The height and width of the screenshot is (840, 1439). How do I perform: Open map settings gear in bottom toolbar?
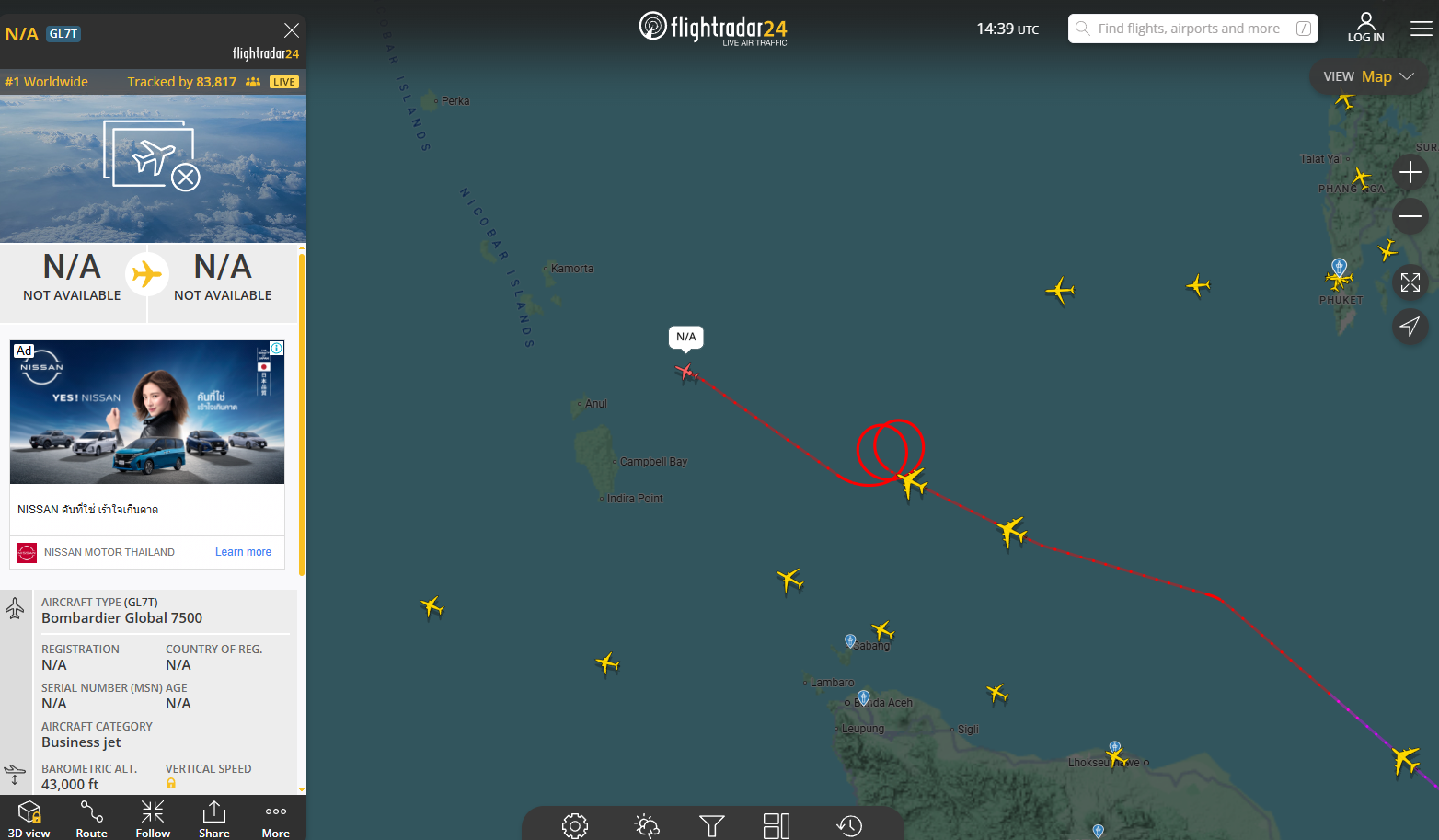click(x=575, y=825)
